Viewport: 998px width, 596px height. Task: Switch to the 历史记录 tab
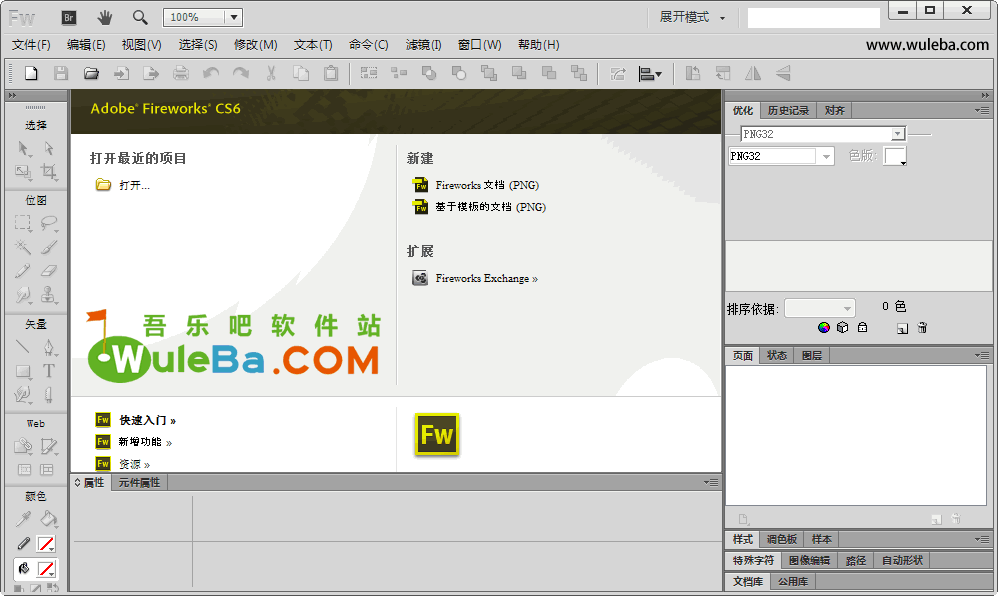(x=788, y=110)
